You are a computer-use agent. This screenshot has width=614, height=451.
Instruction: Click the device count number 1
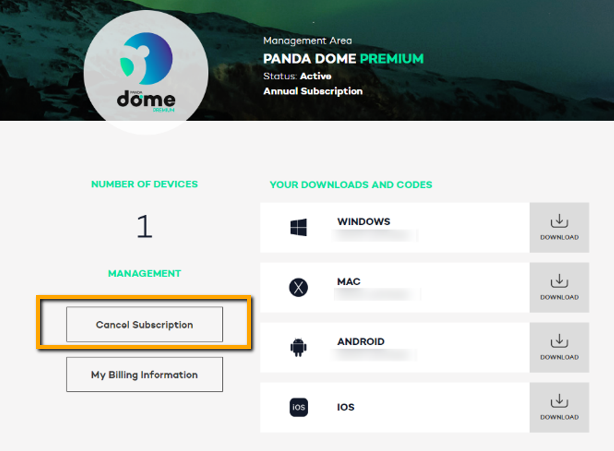(x=144, y=227)
